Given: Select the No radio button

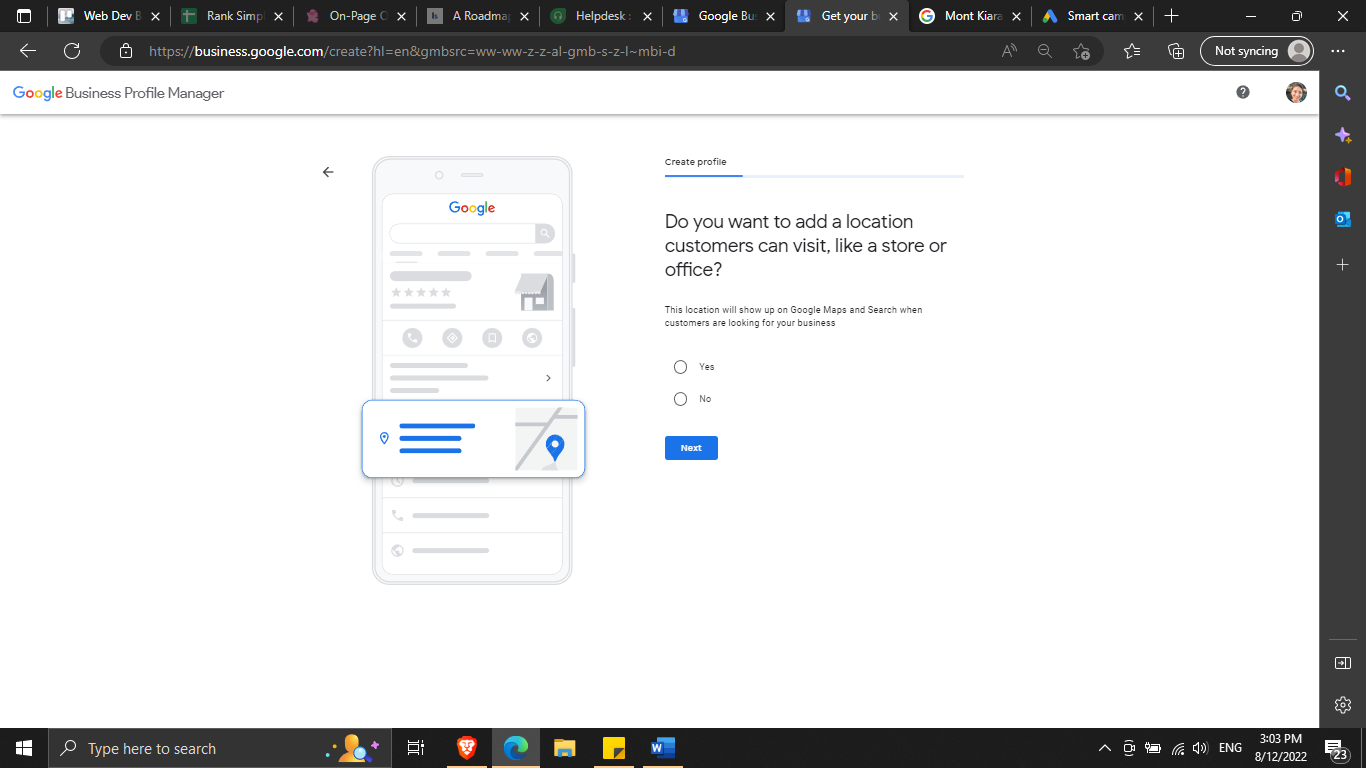Looking at the screenshot, I should pos(681,399).
